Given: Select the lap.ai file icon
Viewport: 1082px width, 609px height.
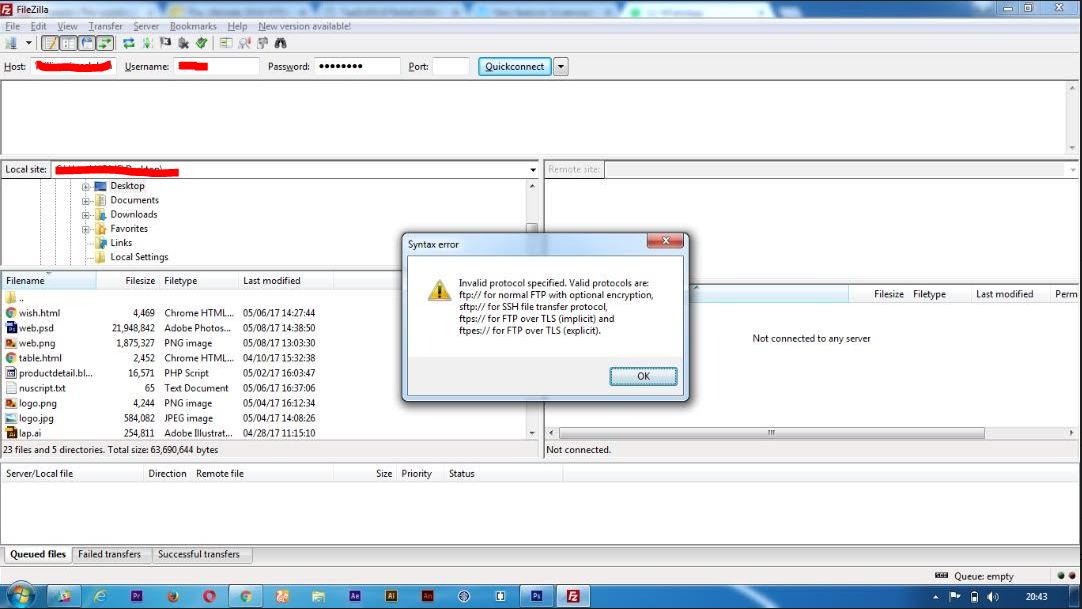Looking at the screenshot, I should [x=11, y=433].
